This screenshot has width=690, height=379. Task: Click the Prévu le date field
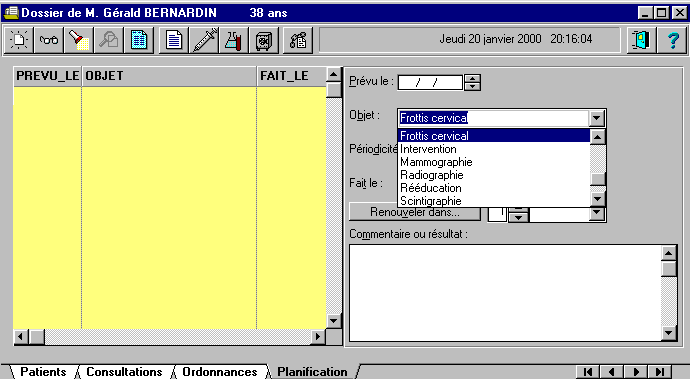coord(430,82)
